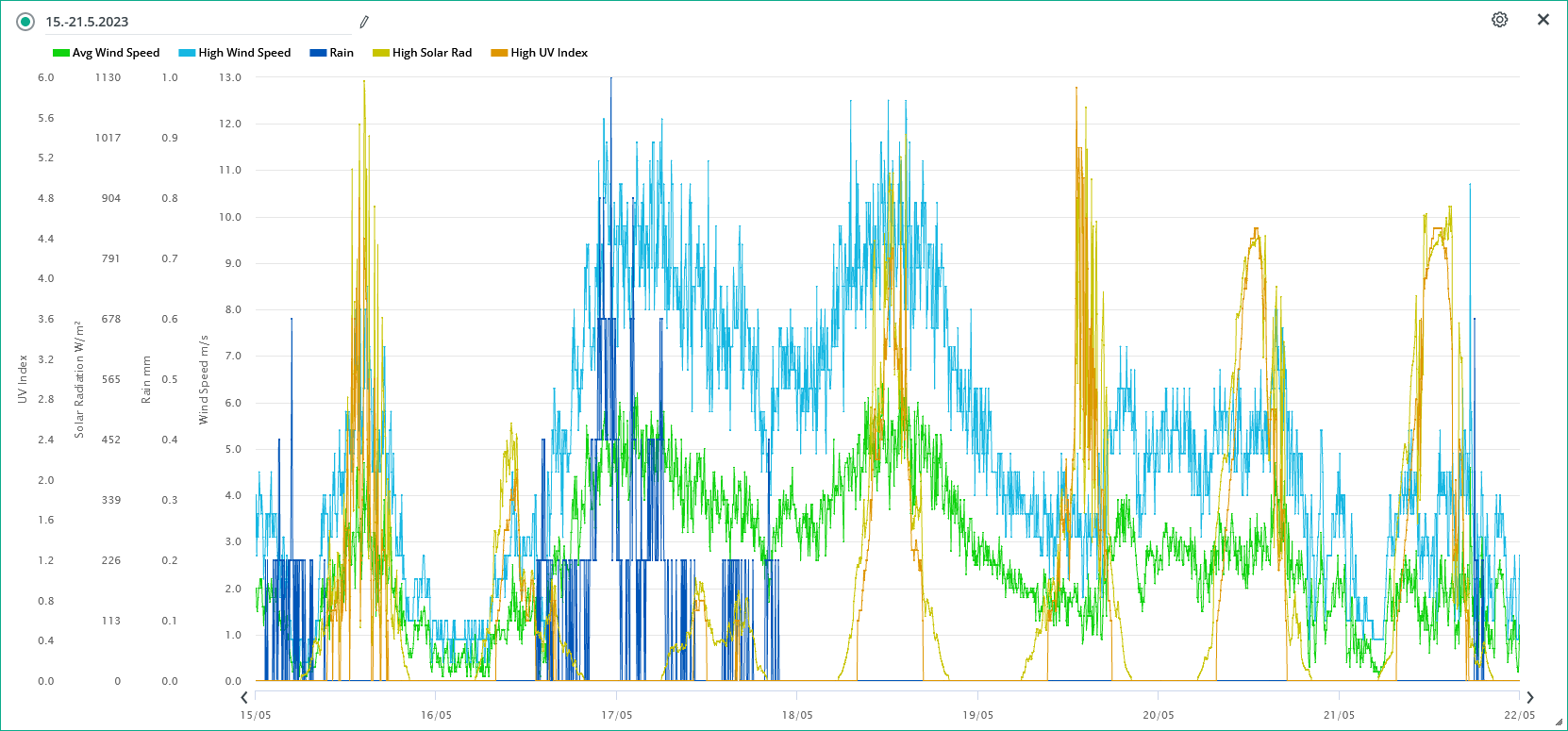Screen dimensions: 1568x731
Task: Click the orange High UV Index swatch
Action: (x=499, y=54)
